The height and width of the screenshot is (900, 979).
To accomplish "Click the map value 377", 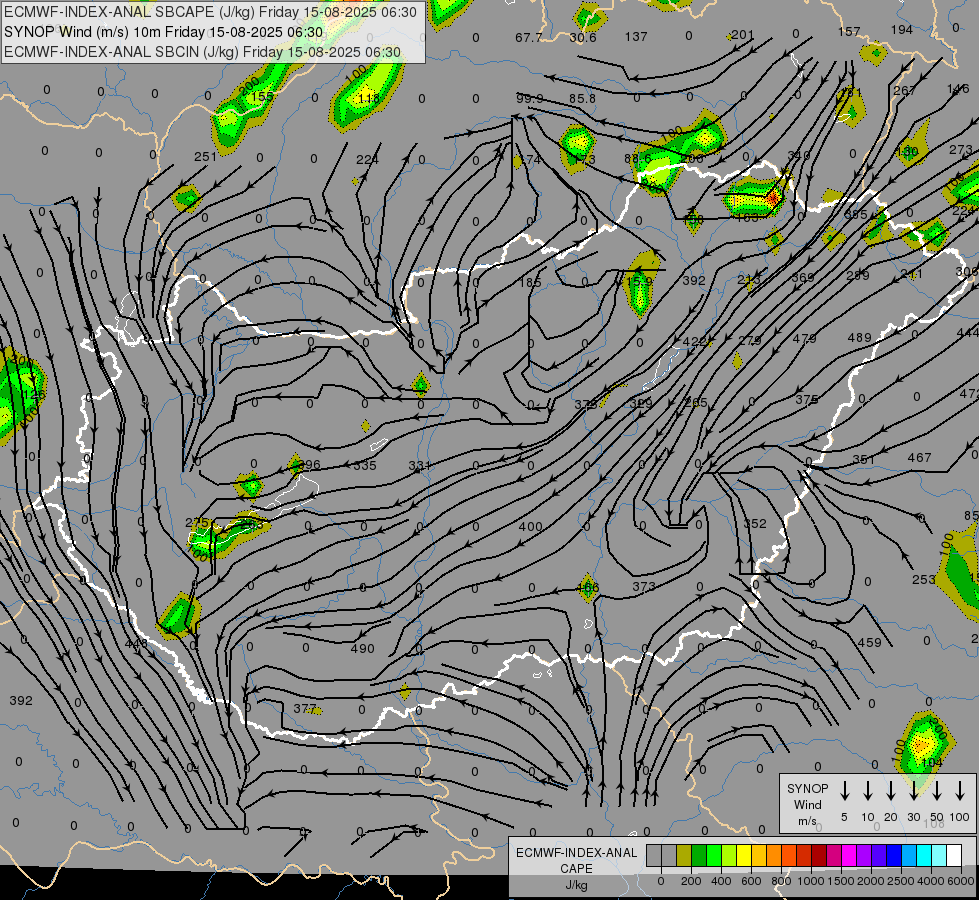I will (305, 708).
